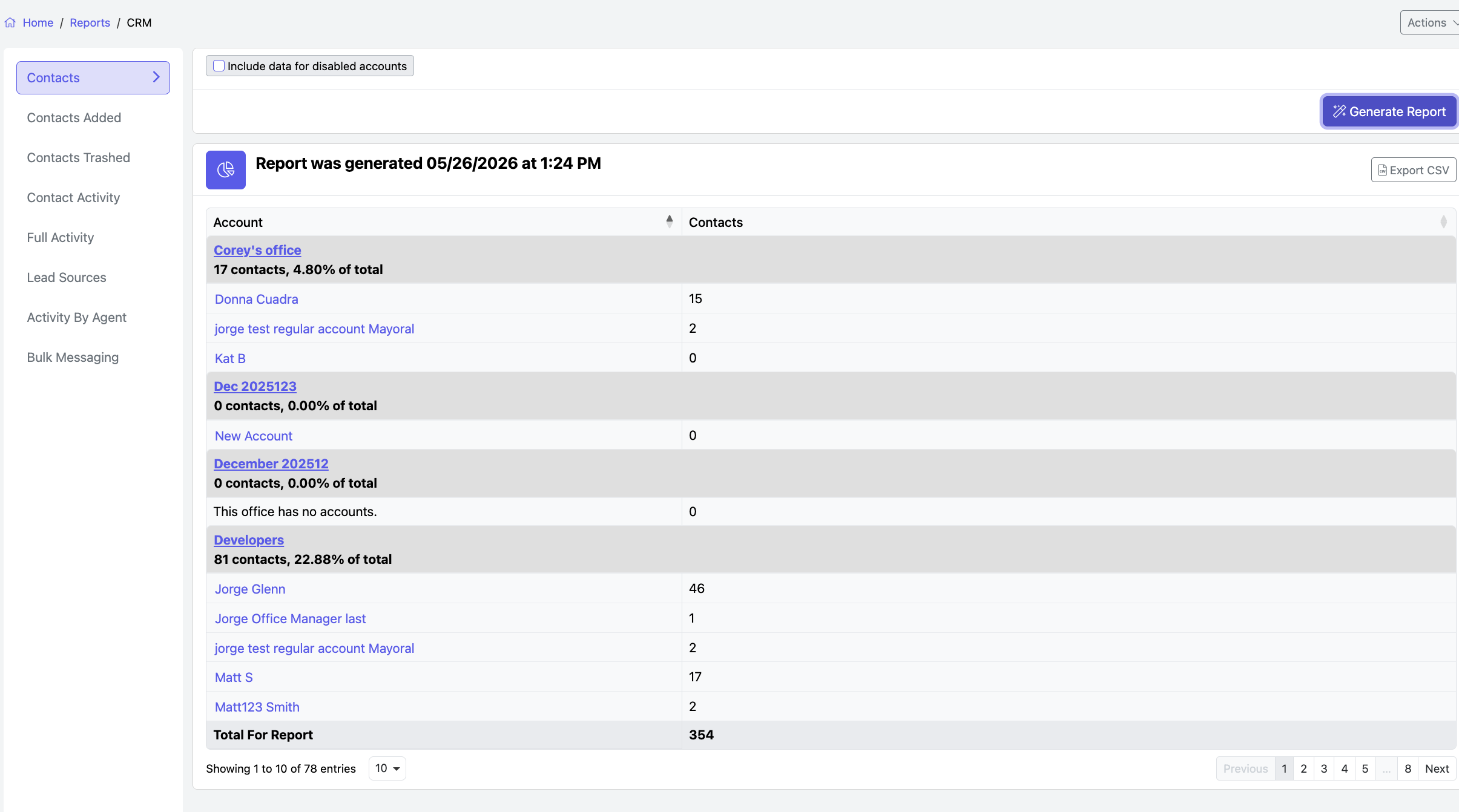
Task: Open Contacts Added report in sidebar
Action: pyautogui.click(x=74, y=117)
